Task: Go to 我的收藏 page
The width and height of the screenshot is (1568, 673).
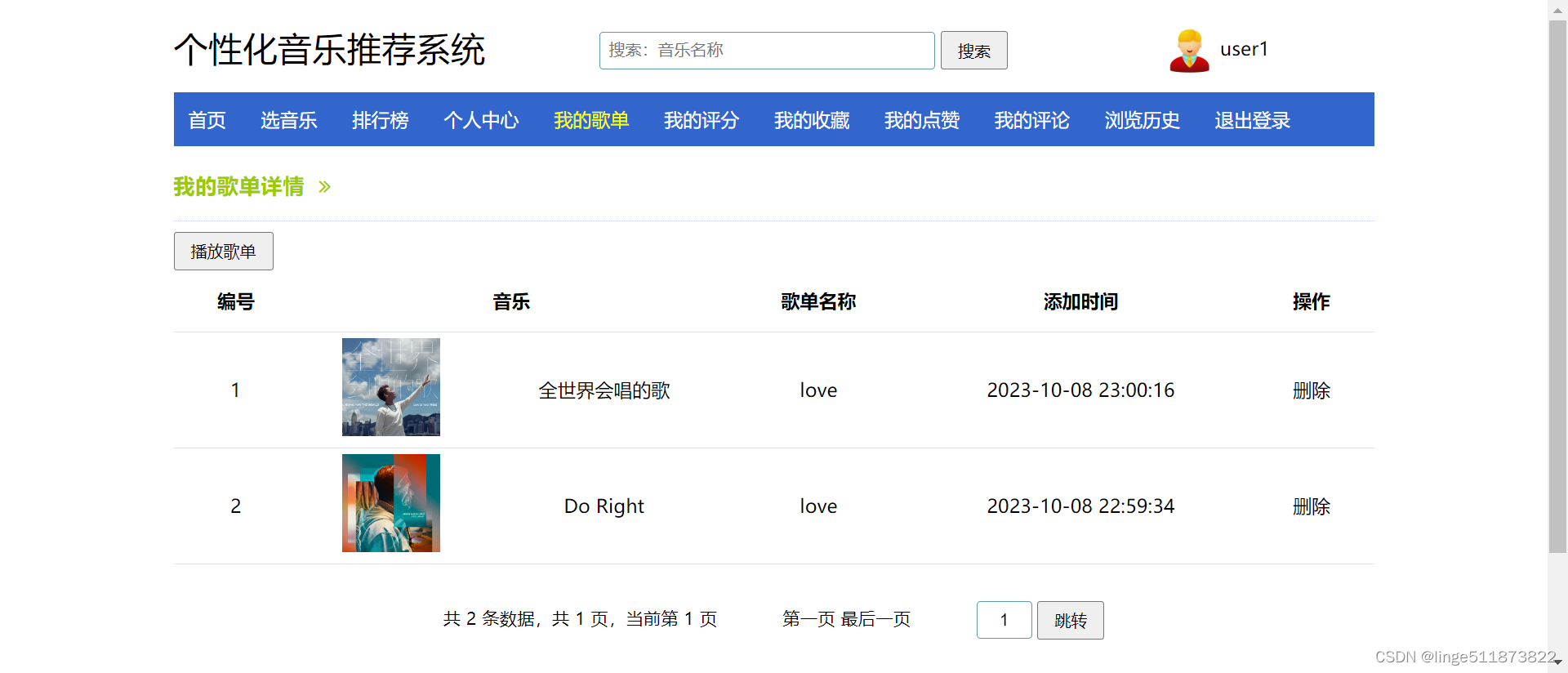Action: tap(812, 120)
